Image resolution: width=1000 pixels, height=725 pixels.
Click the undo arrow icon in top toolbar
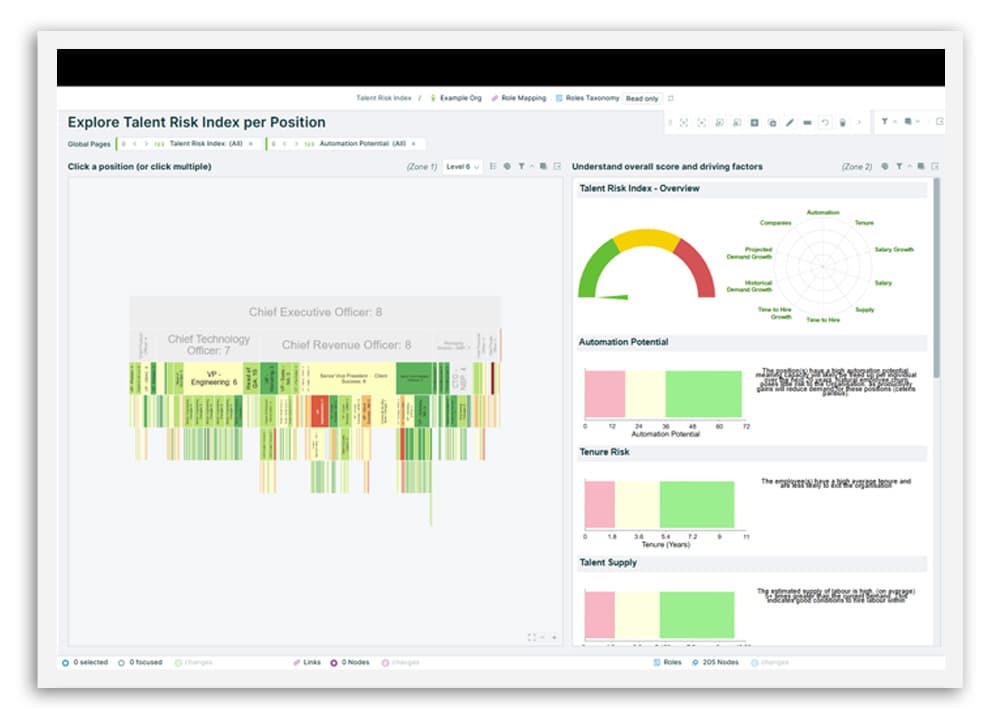point(825,123)
